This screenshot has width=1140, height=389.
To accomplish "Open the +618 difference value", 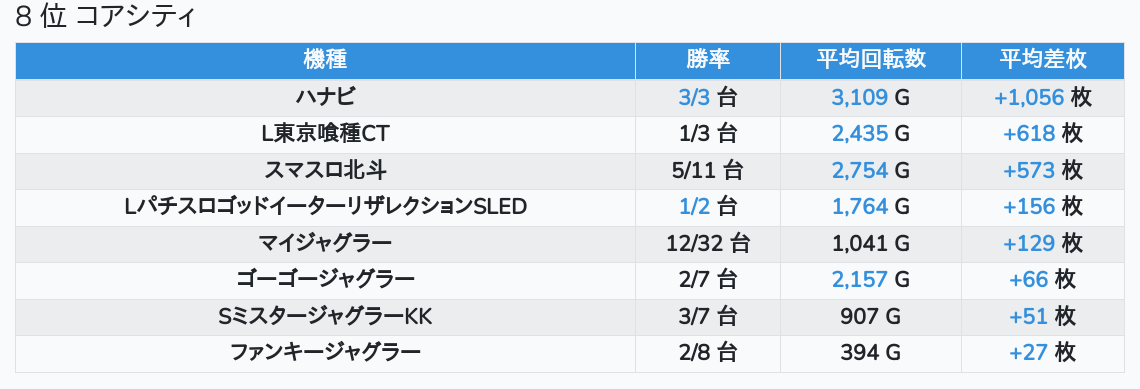I will (x=1029, y=134).
